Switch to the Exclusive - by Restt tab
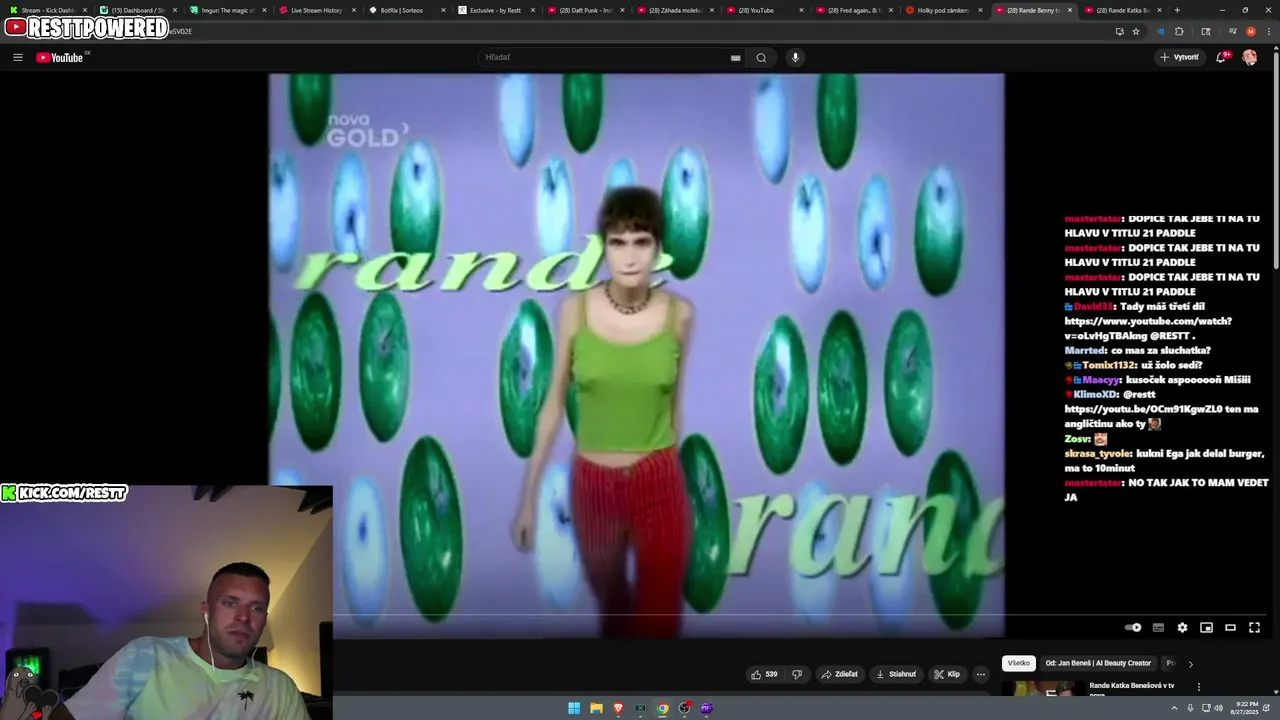 tap(495, 10)
